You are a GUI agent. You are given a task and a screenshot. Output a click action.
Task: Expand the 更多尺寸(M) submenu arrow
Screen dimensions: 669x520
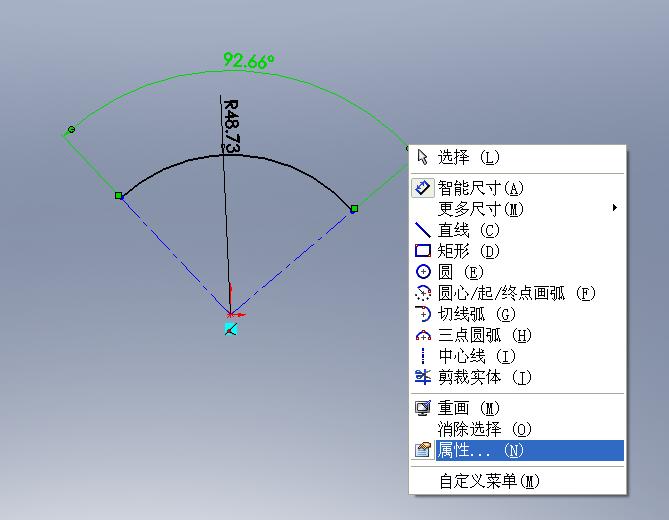pyautogui.click(x=614, y=208)
